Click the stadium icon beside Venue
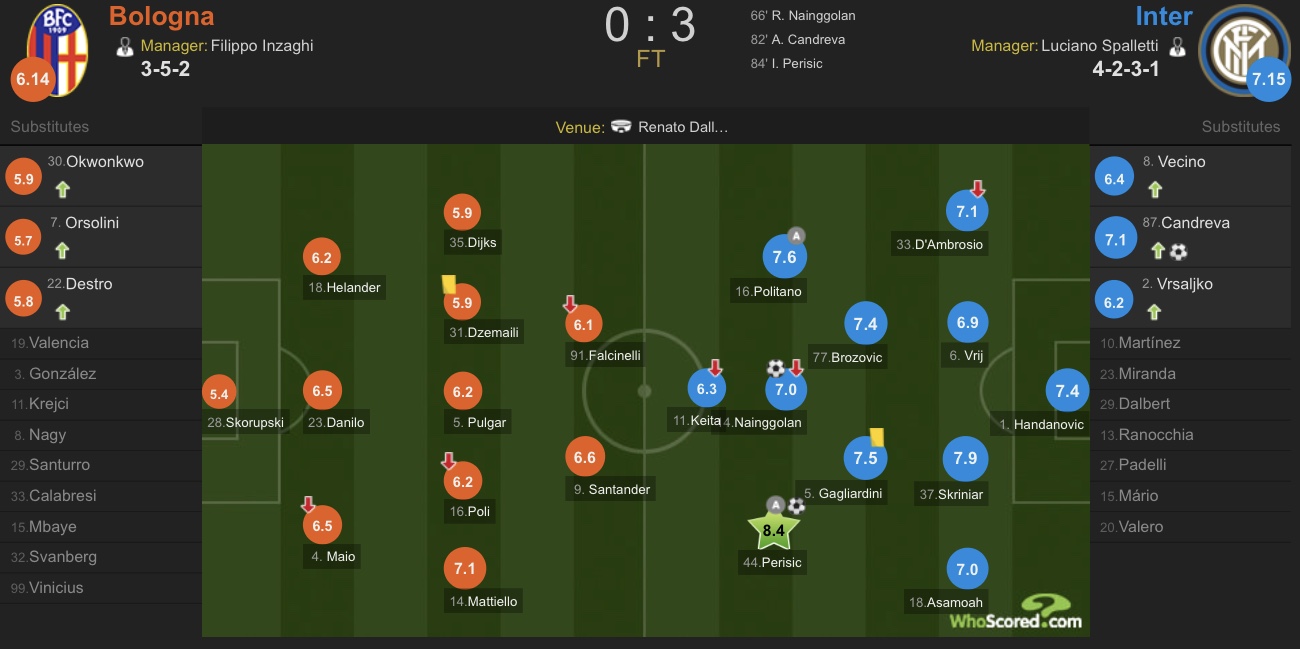 tap(621, 127)
